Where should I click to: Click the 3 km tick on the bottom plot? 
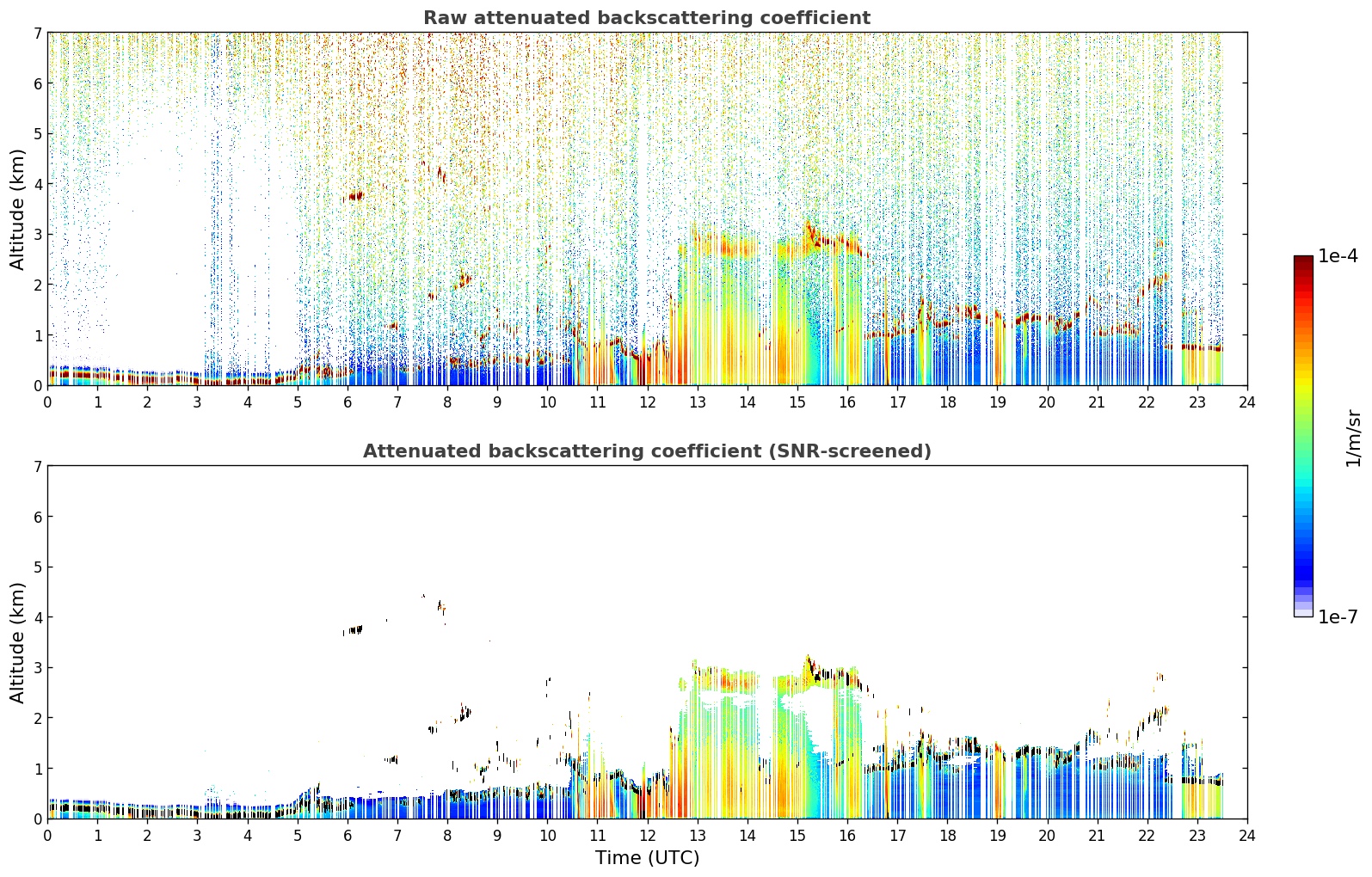[x=37, y=668]
